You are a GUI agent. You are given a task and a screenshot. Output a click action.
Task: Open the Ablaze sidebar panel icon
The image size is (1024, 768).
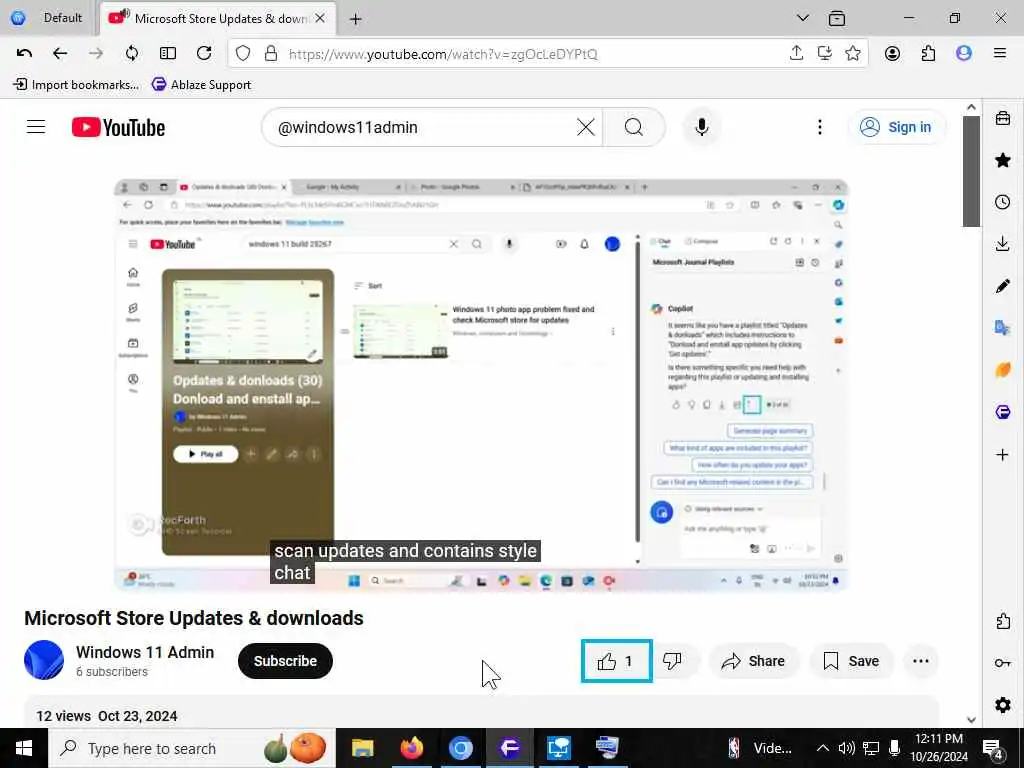coord(1003,411)
